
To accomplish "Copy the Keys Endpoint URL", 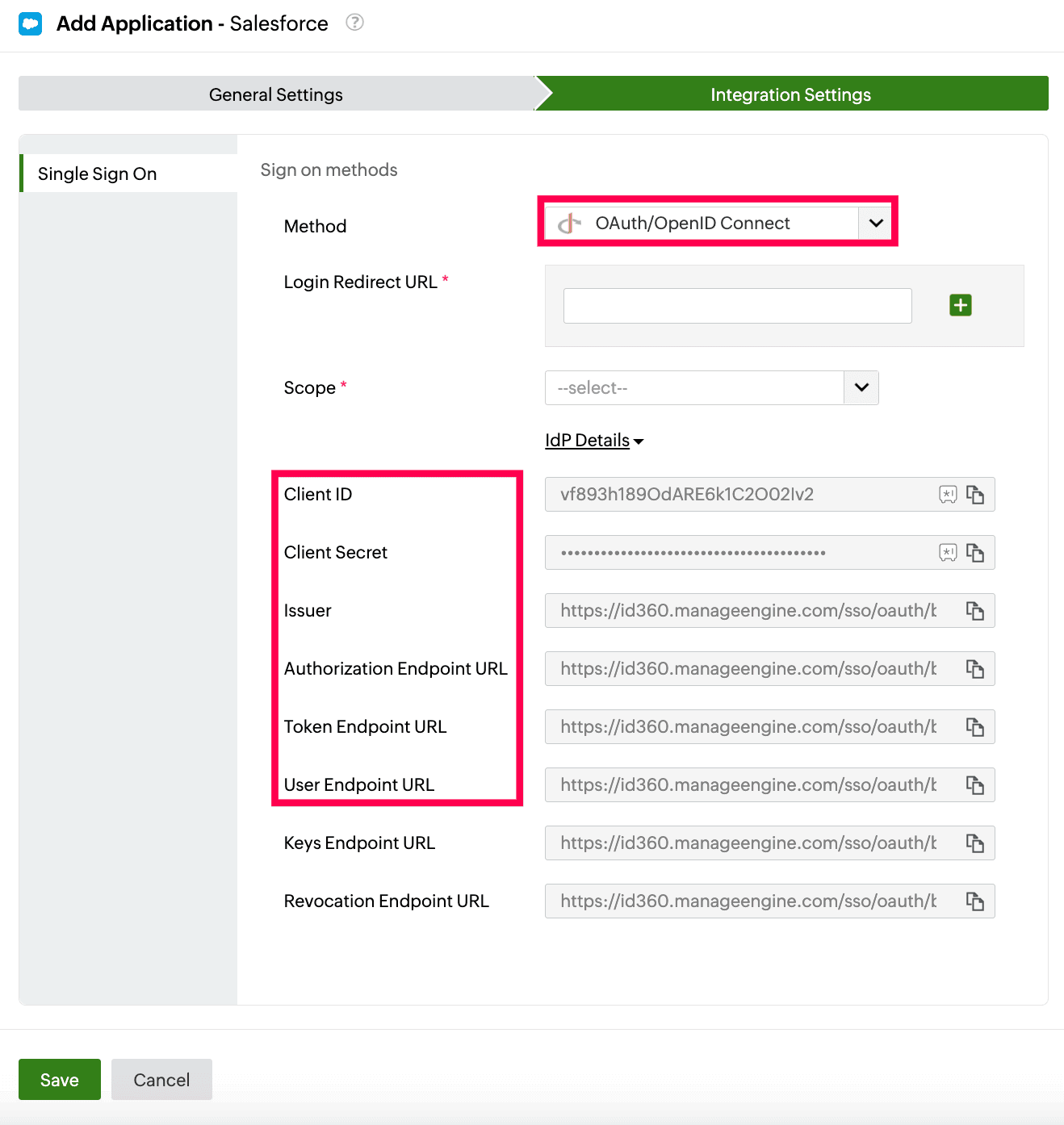I will 975,843.
